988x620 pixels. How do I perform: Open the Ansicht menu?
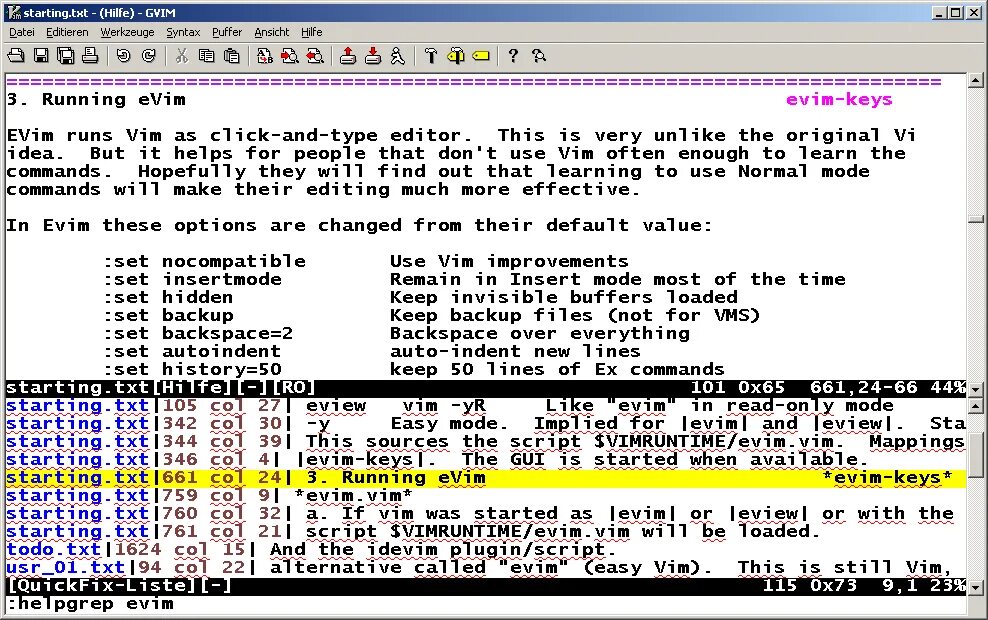pyautogui.click(x=272, y=32)
